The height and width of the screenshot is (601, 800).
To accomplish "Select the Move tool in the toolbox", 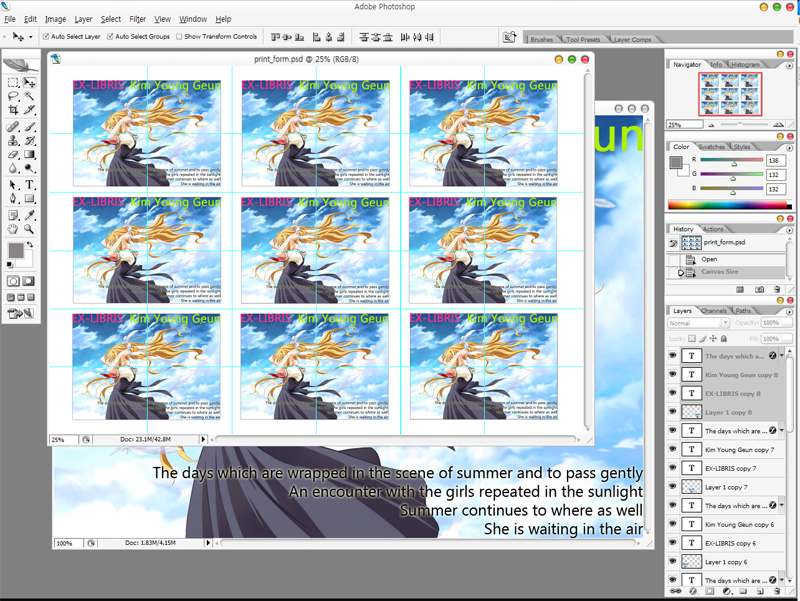I will pos(29,83).
